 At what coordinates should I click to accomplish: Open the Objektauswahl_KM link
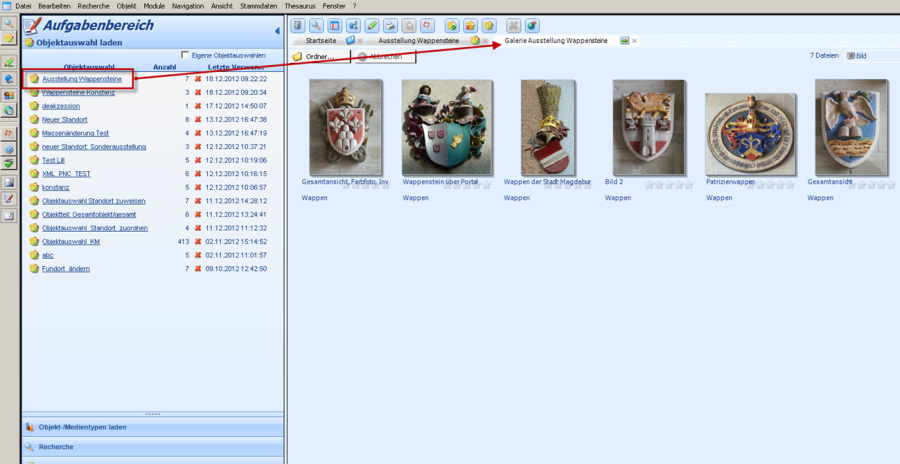click(x=71, y=242)
